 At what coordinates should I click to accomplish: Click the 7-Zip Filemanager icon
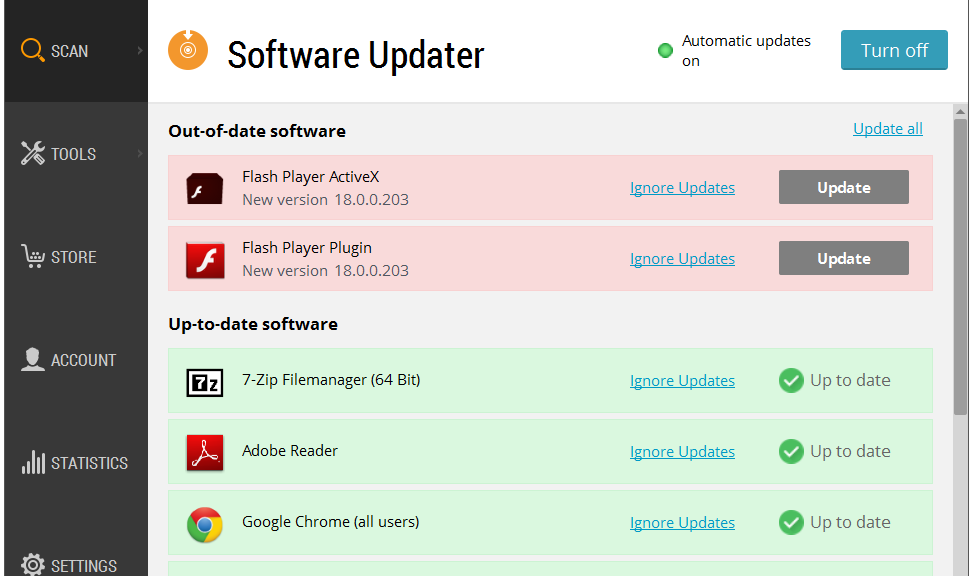tap(205, 381)
